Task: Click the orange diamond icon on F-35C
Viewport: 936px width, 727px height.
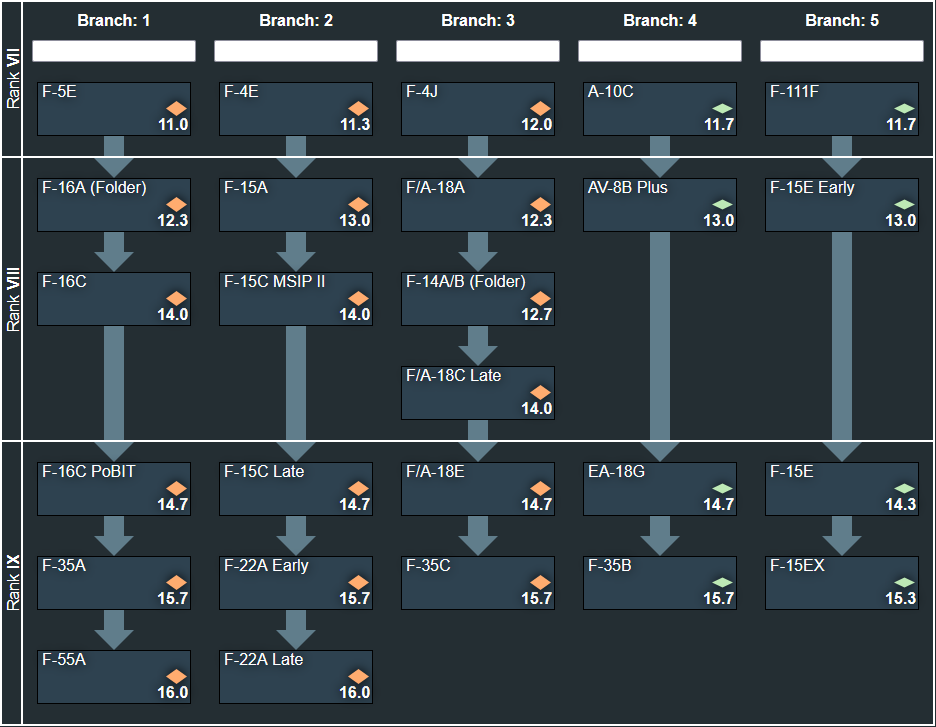Action: [x=541, y=583]
